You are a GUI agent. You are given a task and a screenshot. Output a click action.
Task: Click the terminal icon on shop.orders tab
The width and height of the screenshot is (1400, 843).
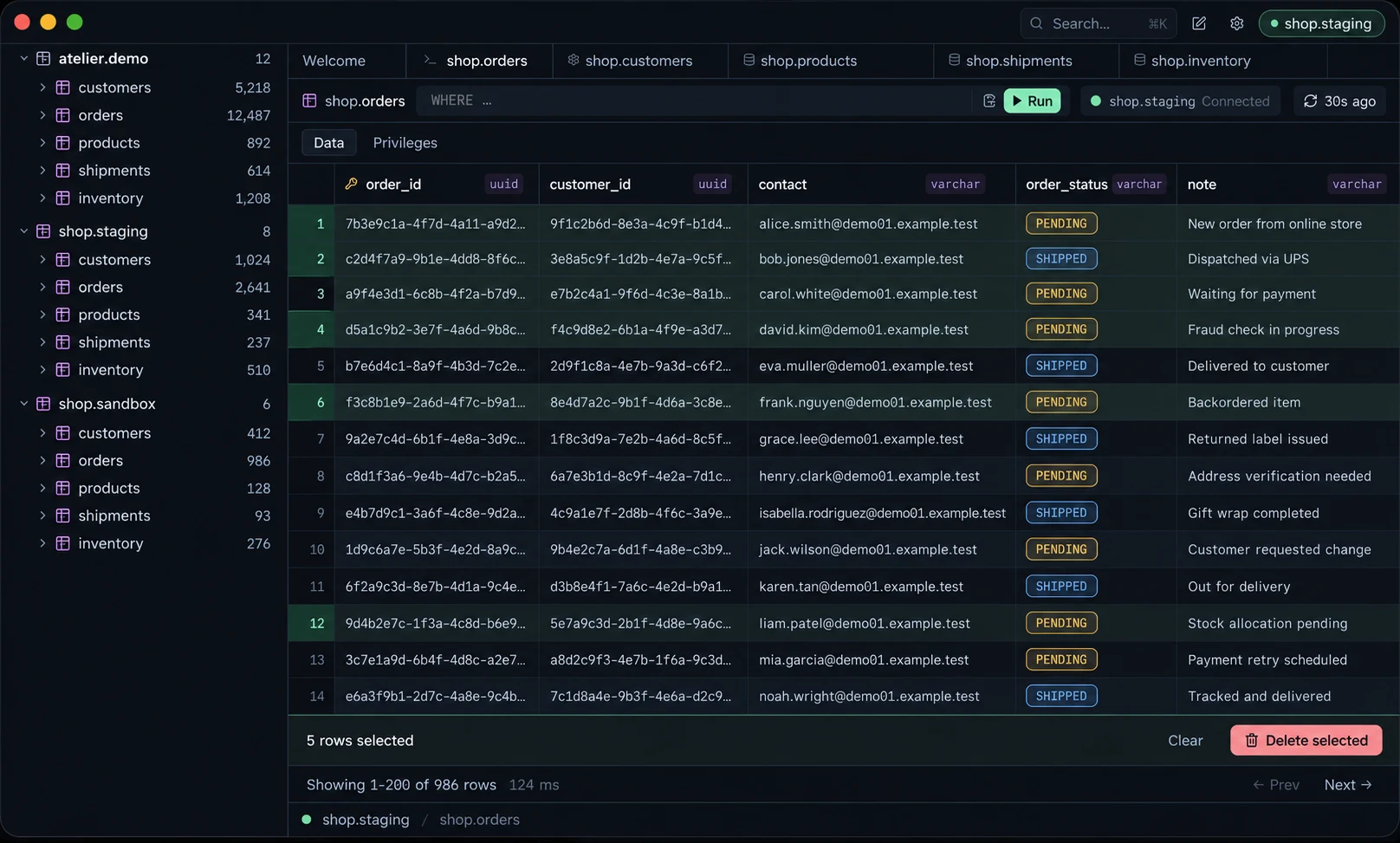pyautogui.click(x=430, y=60)
